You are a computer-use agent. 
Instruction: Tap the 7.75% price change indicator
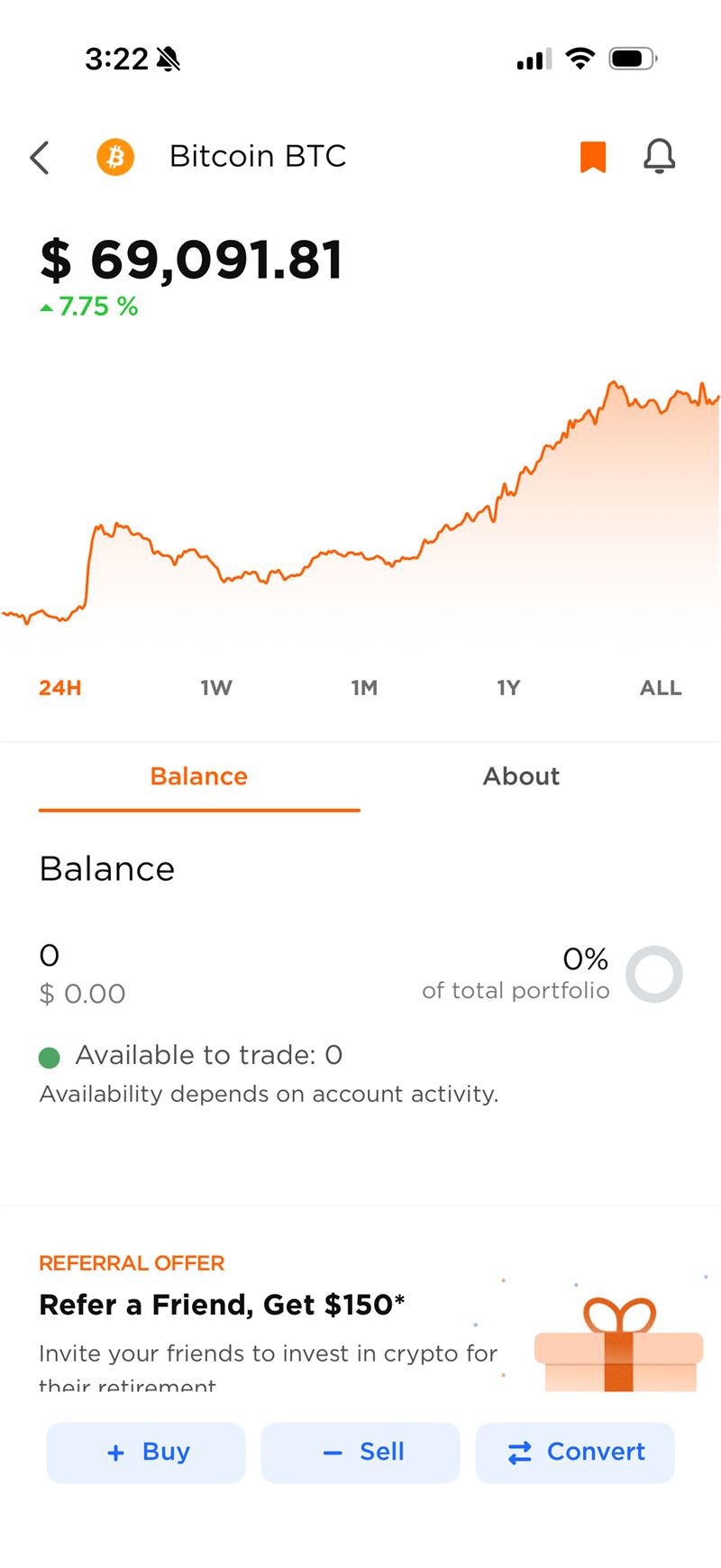pos(90,307)
